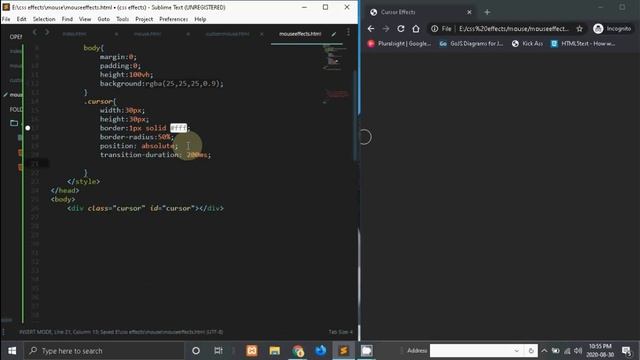Open Chrome from the taskbar
This screenshot has width=640, height=360.
click(x=298, y=351)
